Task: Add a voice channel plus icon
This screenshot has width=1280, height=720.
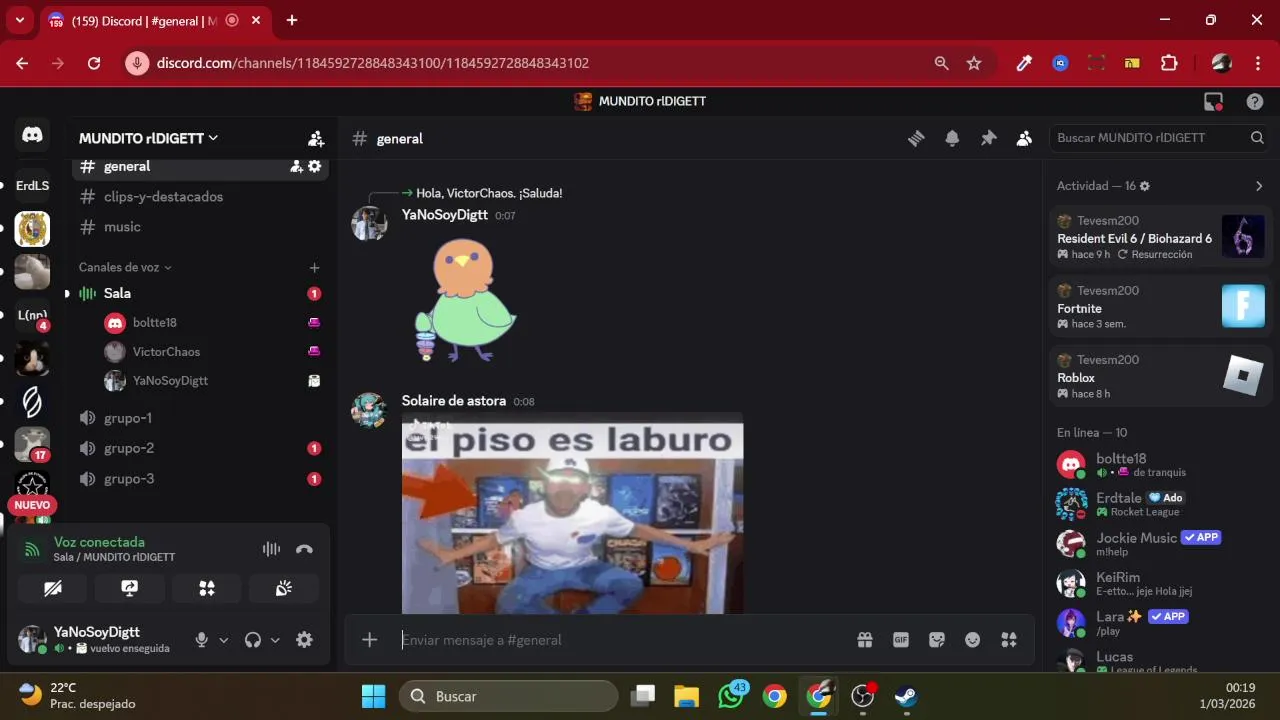Action: [314, 267]
